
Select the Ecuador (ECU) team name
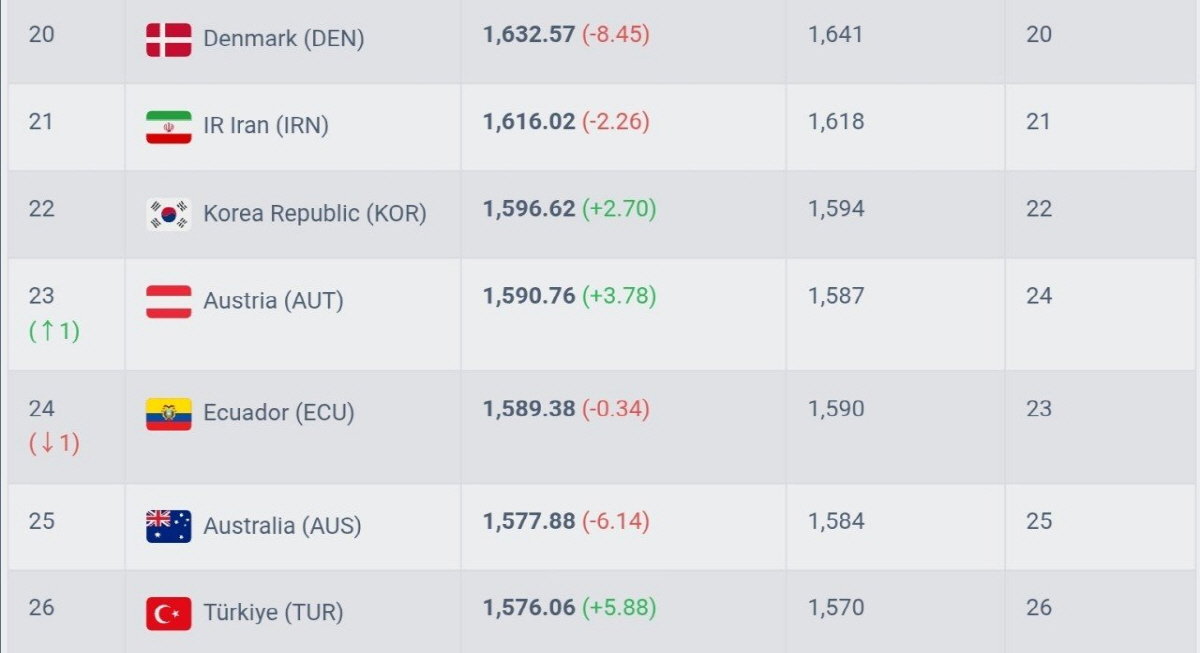(278, 413)
